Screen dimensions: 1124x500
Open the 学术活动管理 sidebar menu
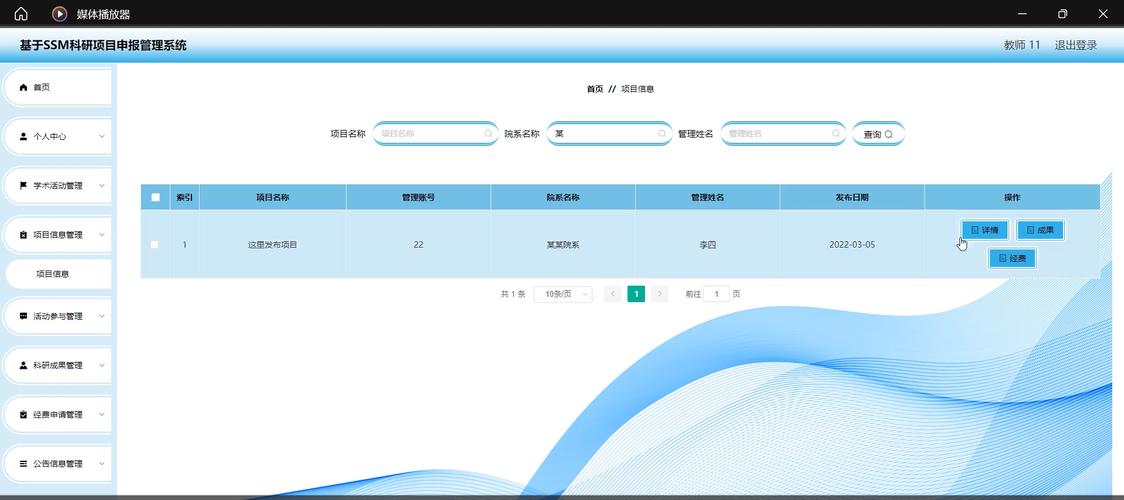(58, 186)
